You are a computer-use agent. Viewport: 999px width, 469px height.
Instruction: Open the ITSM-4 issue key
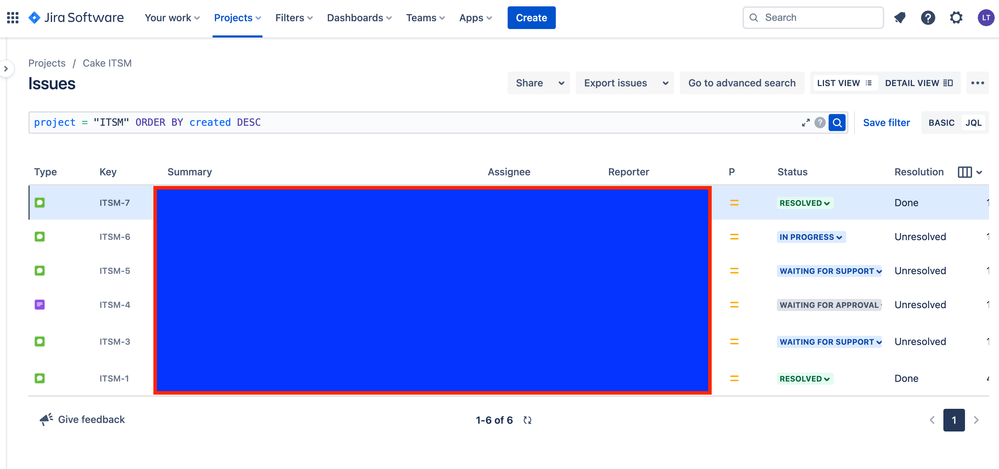tap(115, 305)
